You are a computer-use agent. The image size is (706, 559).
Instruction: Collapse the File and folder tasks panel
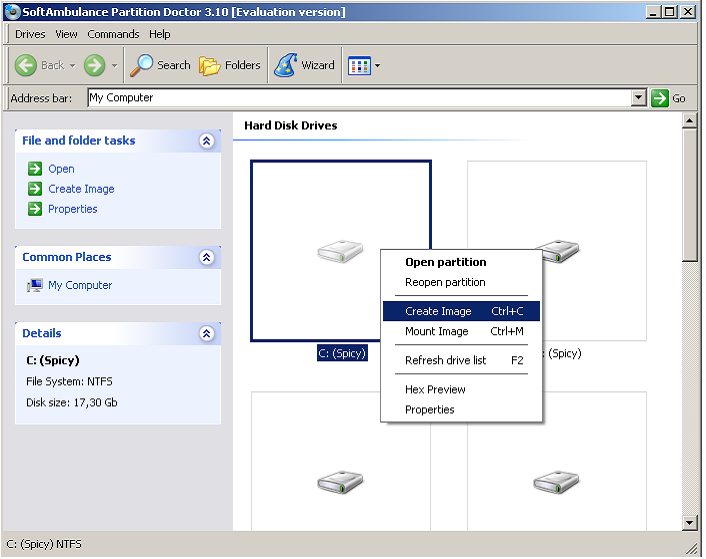tap(206, 141)
